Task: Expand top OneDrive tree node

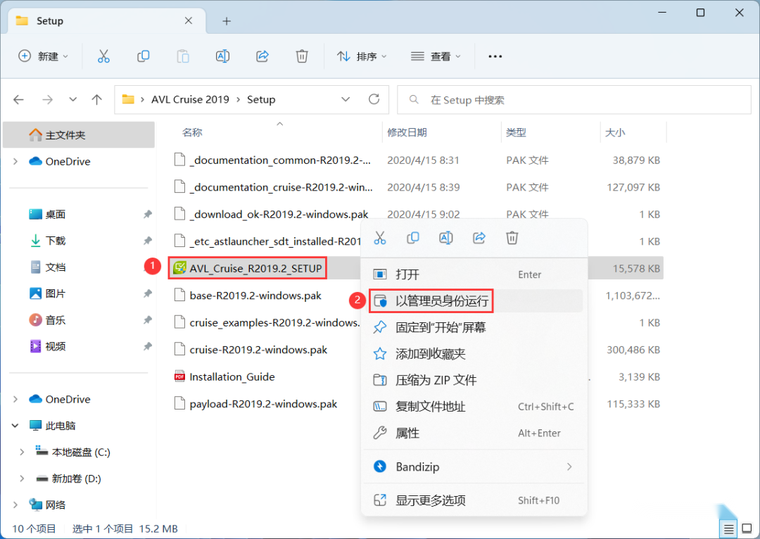Action: [15, 161]
